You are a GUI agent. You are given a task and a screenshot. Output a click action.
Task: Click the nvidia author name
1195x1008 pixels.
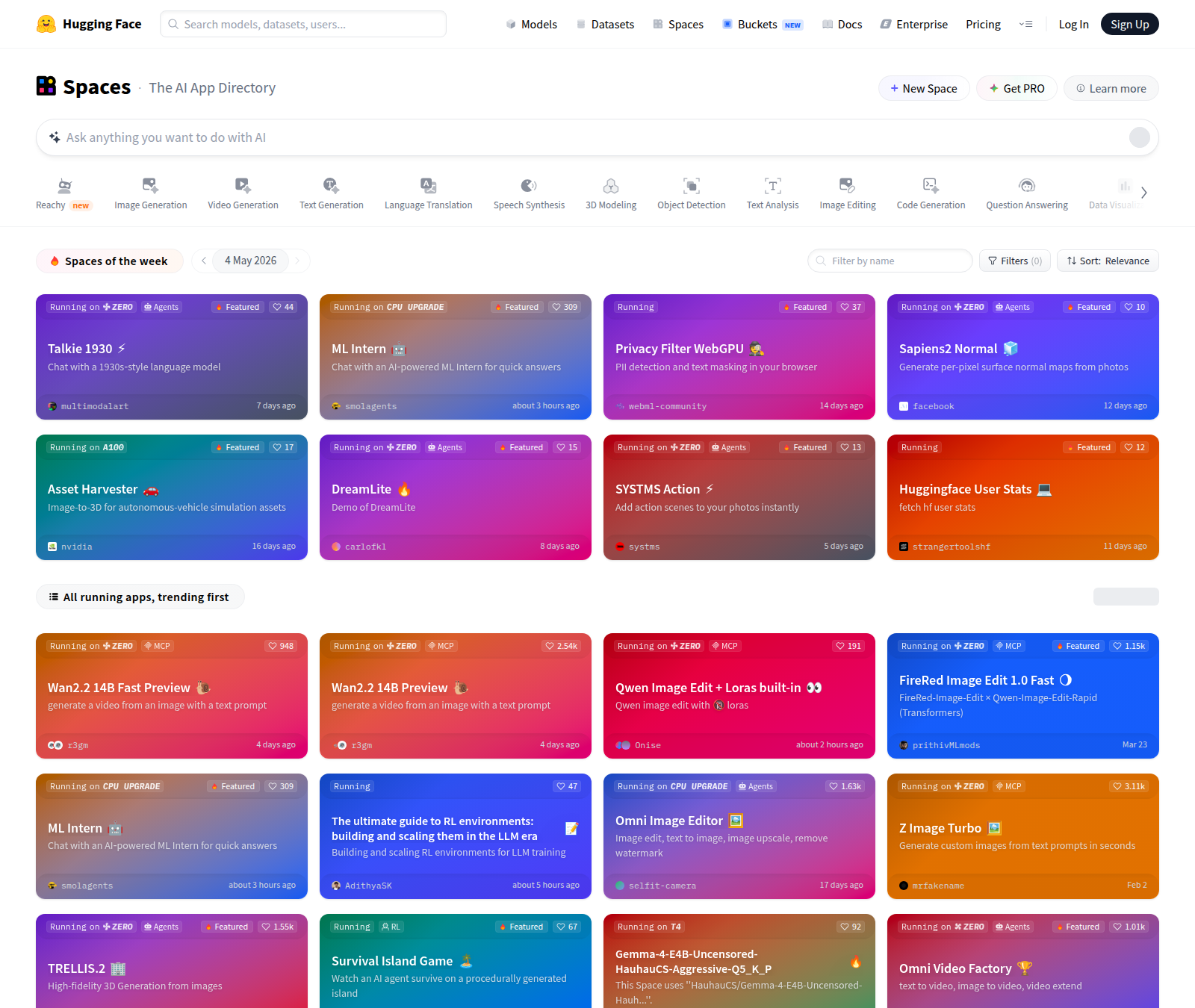pos(77,547)
